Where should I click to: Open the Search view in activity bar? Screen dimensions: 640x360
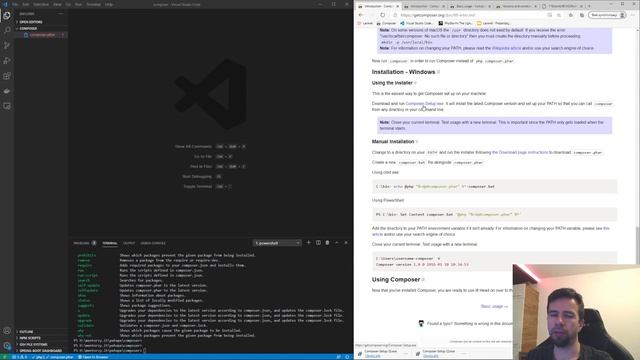click(7, 30)
